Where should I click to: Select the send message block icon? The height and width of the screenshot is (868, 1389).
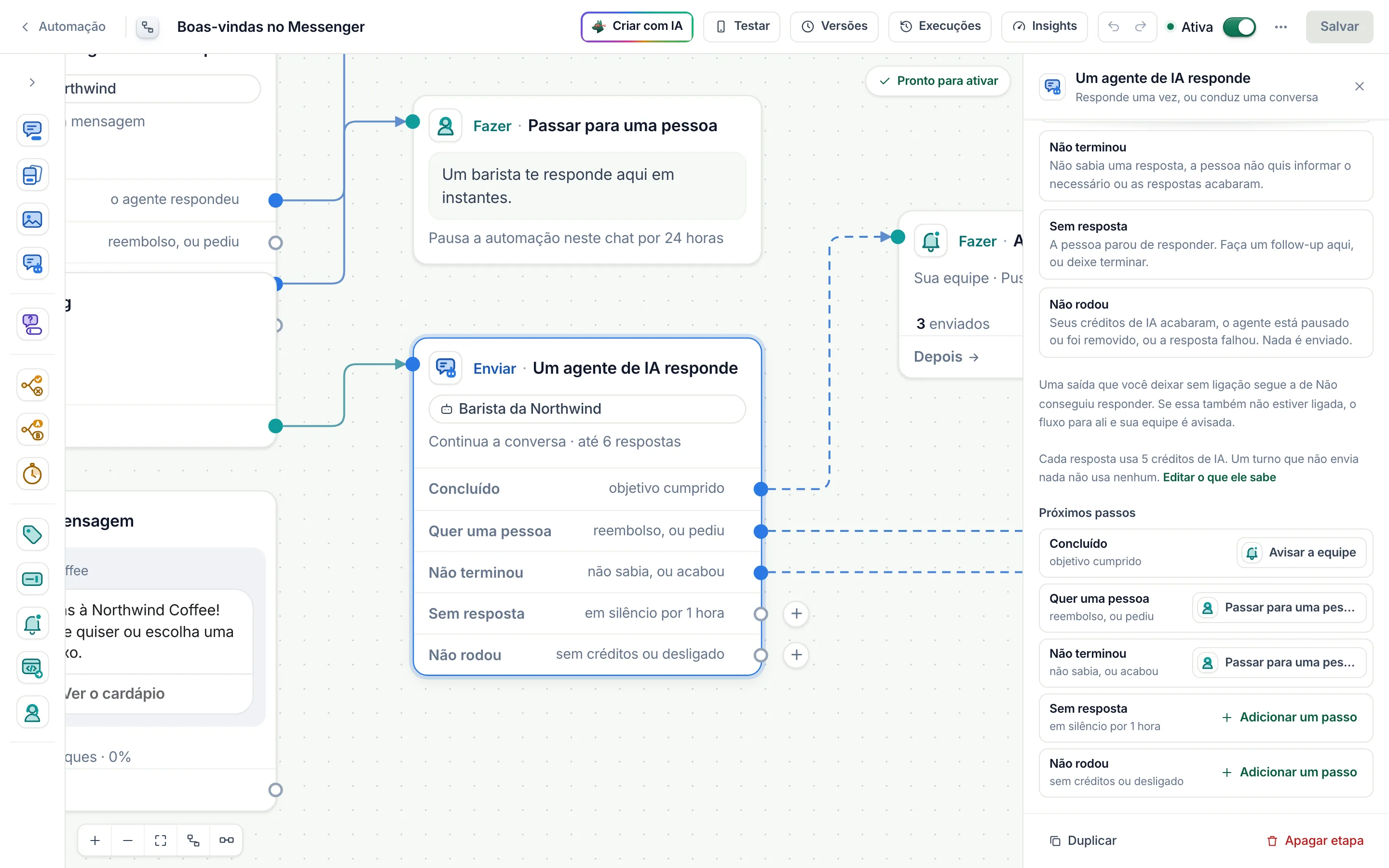pos(32,130)
